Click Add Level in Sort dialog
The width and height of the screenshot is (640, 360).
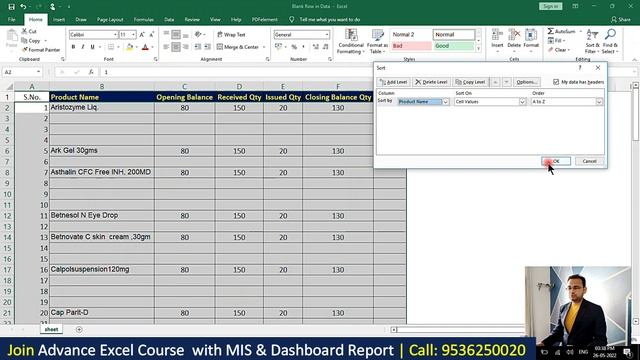tap(393, 82)
